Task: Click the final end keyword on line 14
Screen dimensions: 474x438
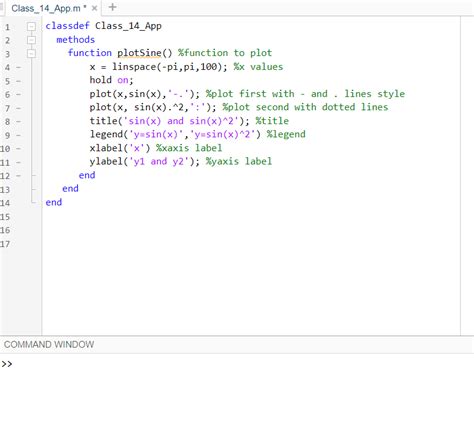Action: click(x=54, y=202)
